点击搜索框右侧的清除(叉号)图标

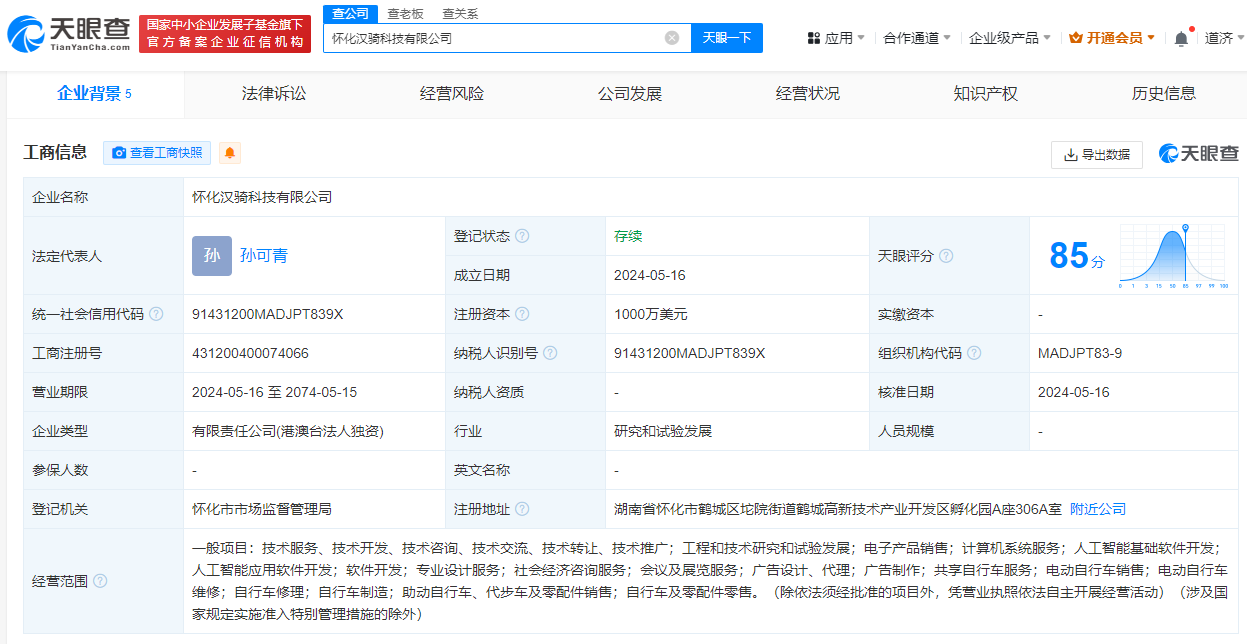672,37
